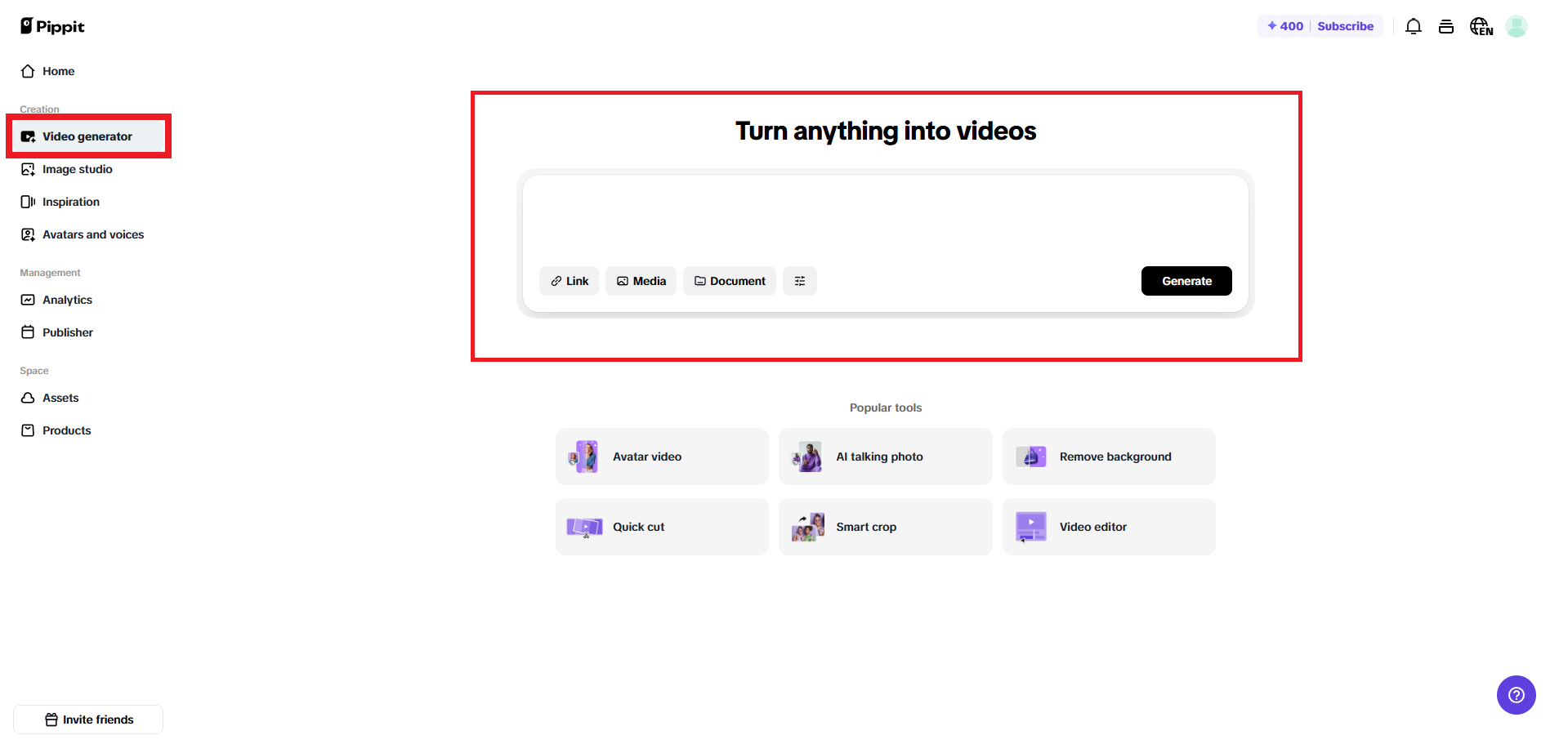
Task: Attach a Document to the prompt
Action: [730, 281]
